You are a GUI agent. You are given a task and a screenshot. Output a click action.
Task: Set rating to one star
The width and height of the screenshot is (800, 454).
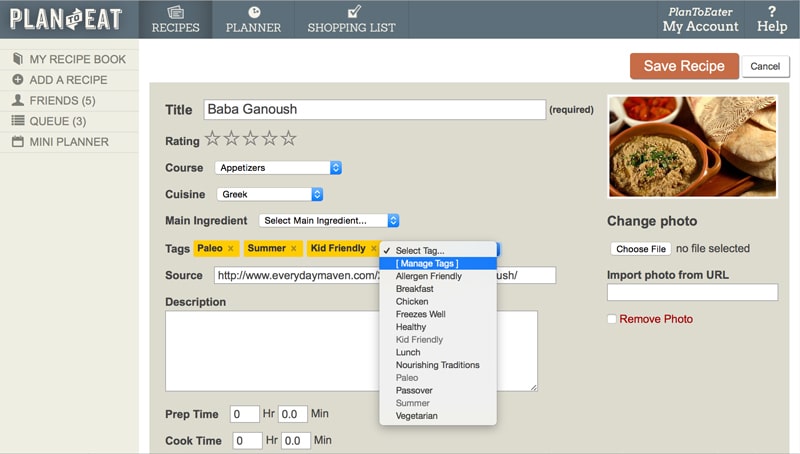click(212, 138)
